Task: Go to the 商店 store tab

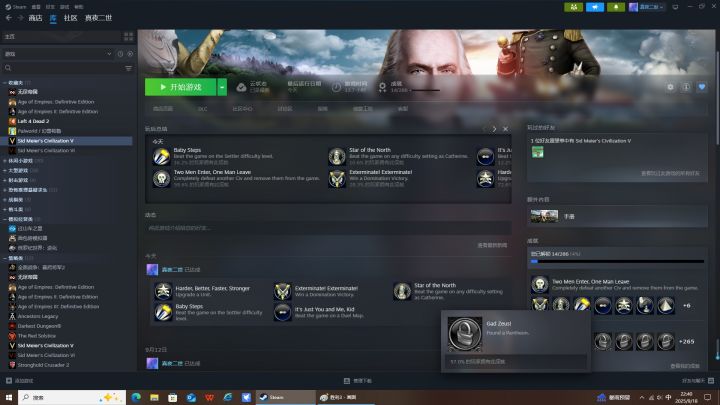Action: click(x=35, y=18)
